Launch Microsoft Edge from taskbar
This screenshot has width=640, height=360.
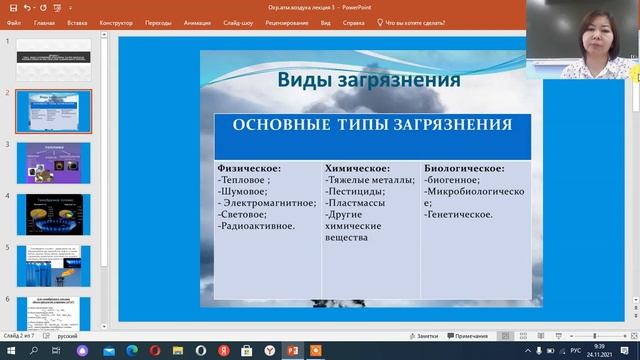(132, 351)
